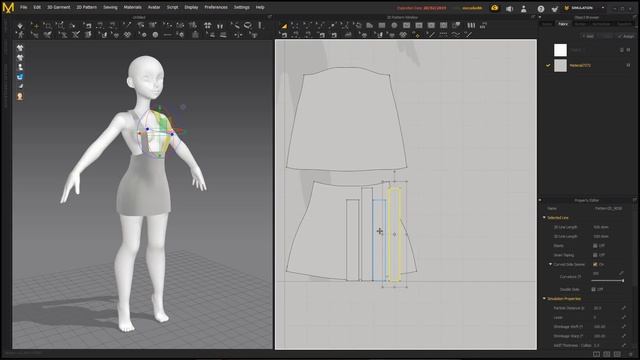Click the Add button in Object Browser
This screenshot has height=360, width=640.
click(588, 36)
